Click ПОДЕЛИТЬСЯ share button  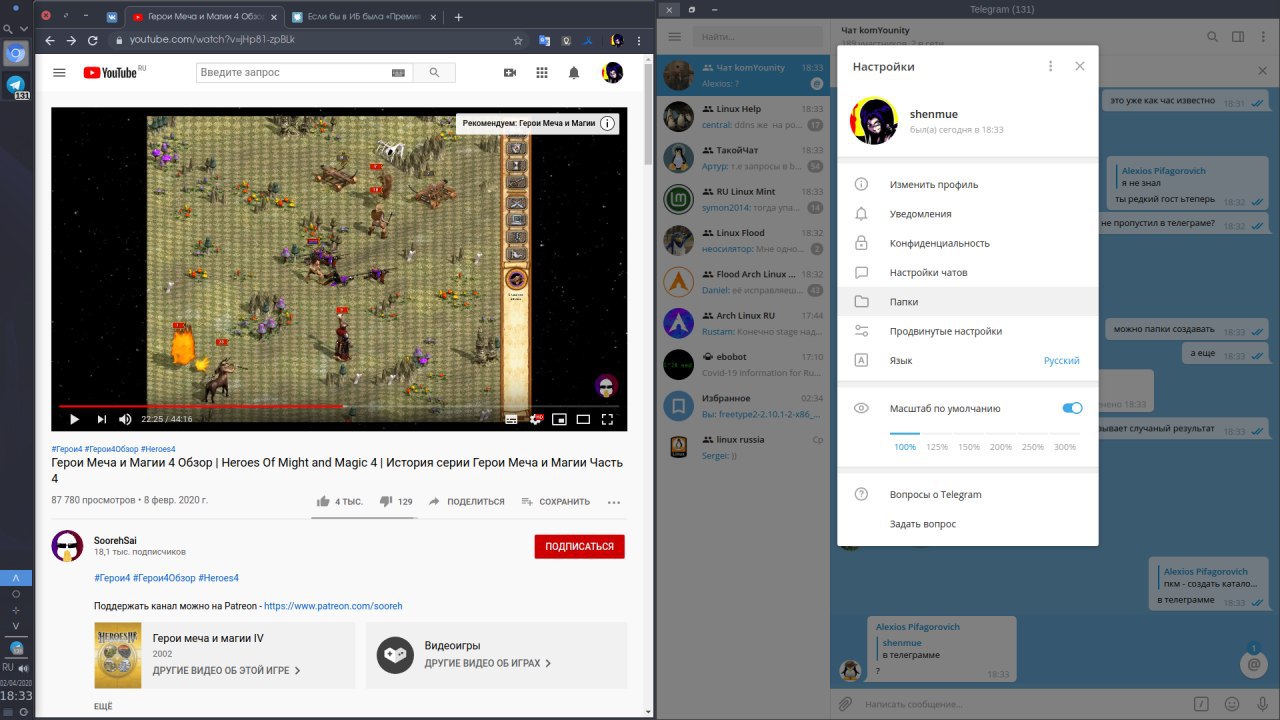[x=466, y=501]
